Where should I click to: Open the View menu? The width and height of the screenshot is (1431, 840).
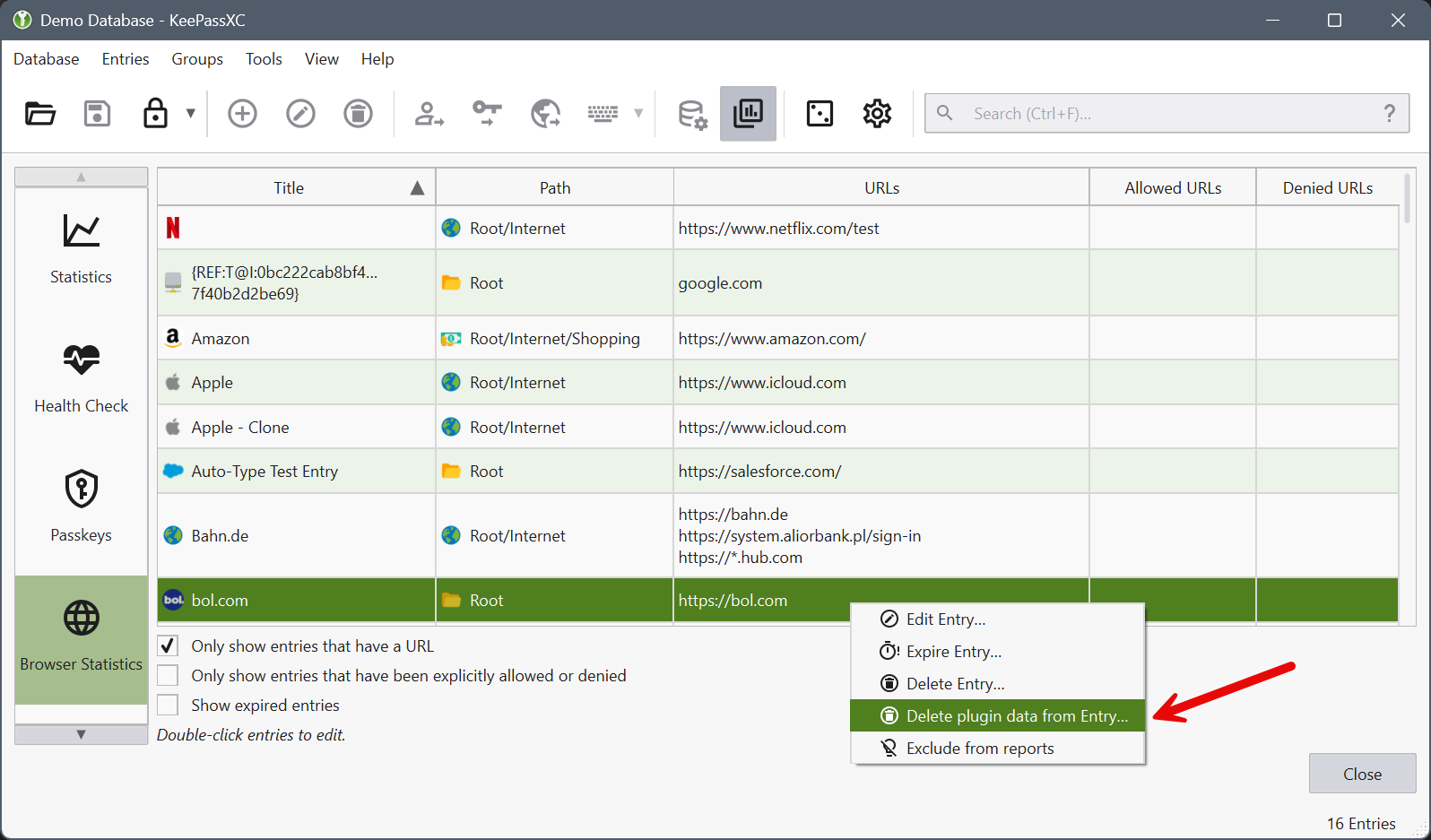(x=321, y=59)
